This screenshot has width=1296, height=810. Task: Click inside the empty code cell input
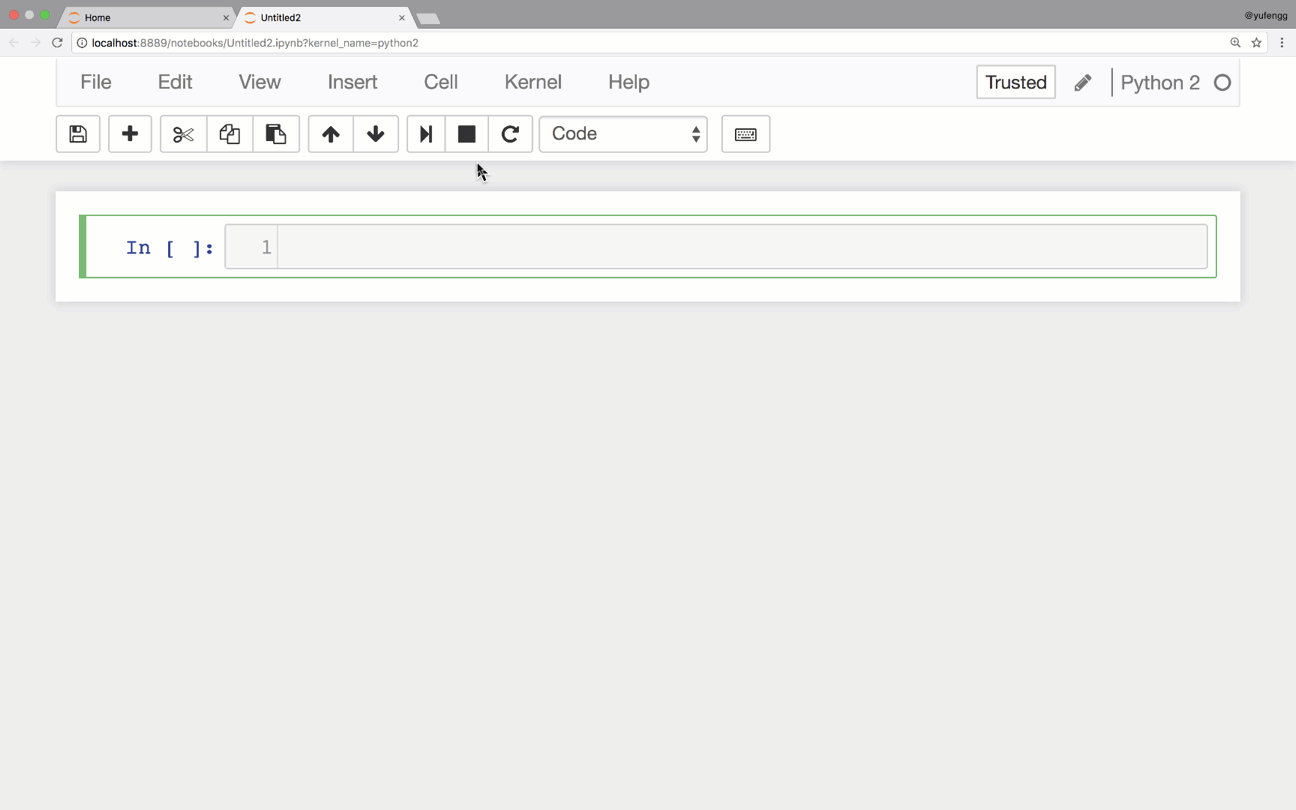click(700, 246)
